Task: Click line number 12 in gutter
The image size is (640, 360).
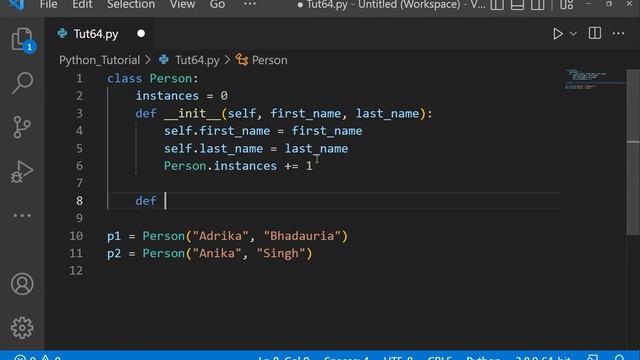Action: (76, 271)
